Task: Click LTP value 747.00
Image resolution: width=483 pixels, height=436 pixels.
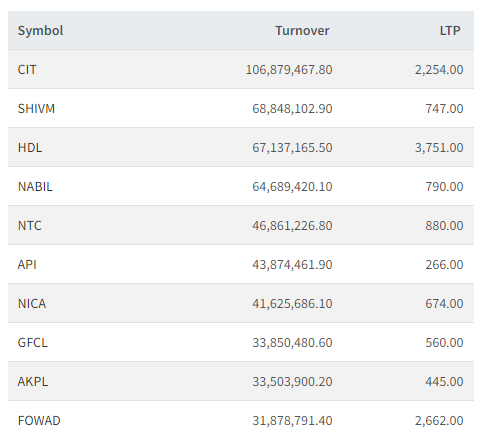Action: pos(444,109)
